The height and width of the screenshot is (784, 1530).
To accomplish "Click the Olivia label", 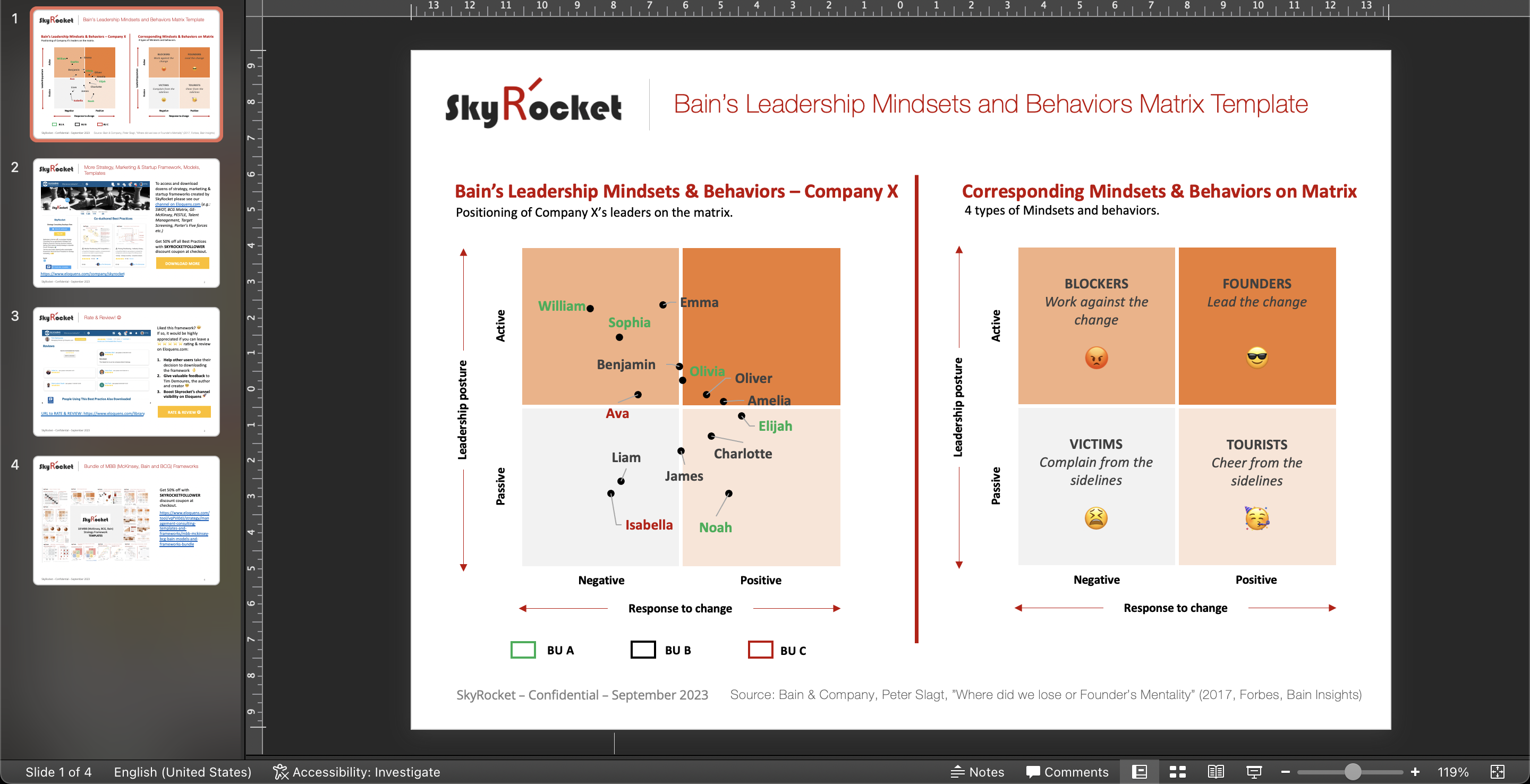I will pyautogui.click(x=707, y=371).
